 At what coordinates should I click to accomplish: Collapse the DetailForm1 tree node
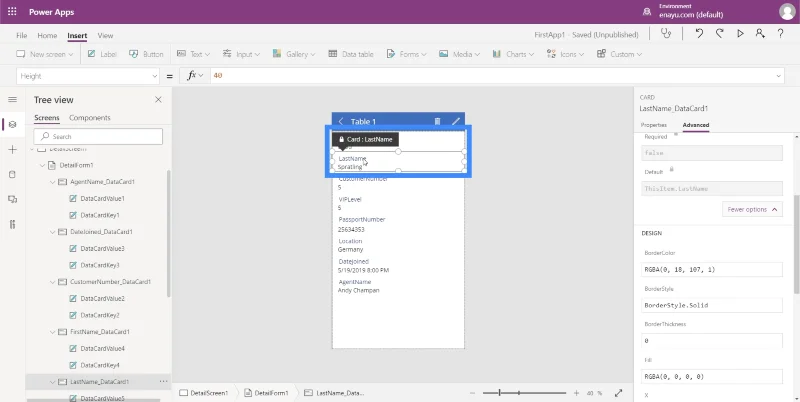[x=42, y=165]
